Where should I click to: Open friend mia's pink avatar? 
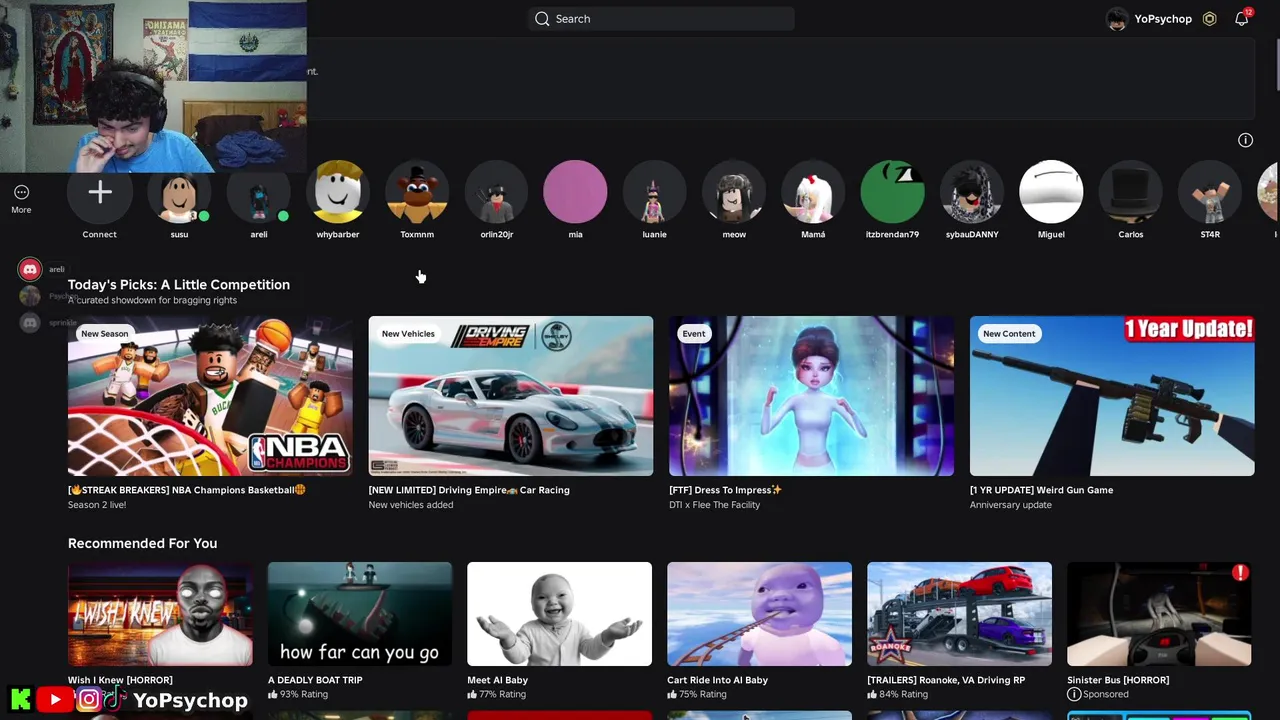[575, 192]
